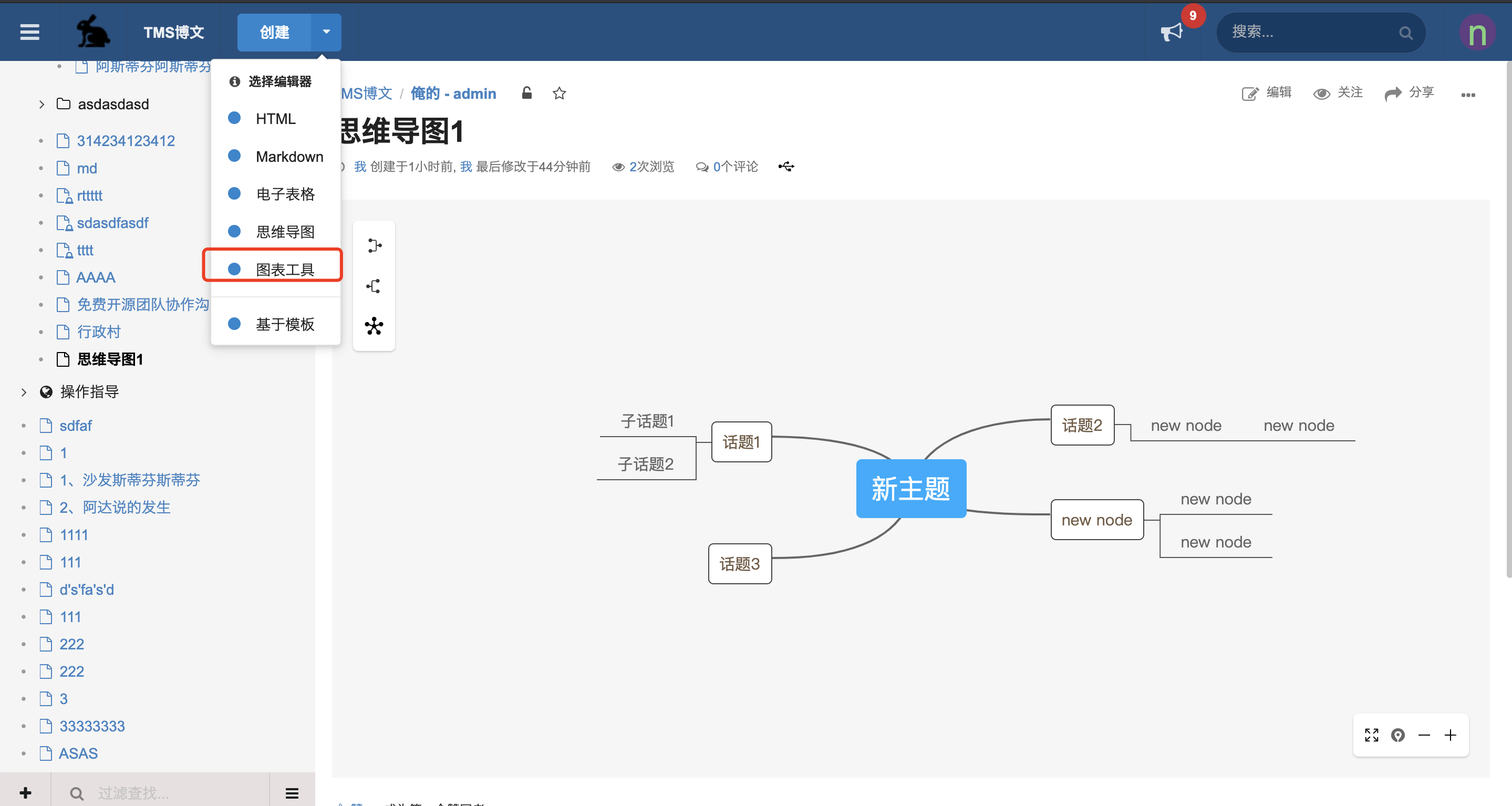
Task: Open the 行政村 post
Action: point(99,332)
